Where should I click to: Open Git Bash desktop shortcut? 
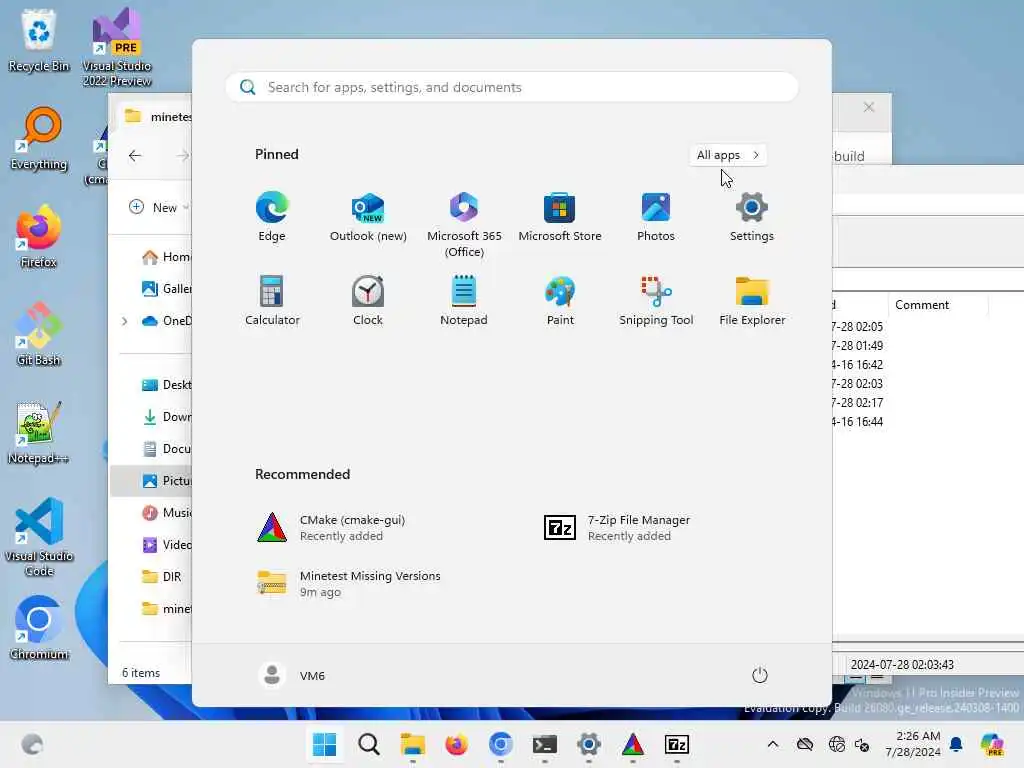[39, 334]
